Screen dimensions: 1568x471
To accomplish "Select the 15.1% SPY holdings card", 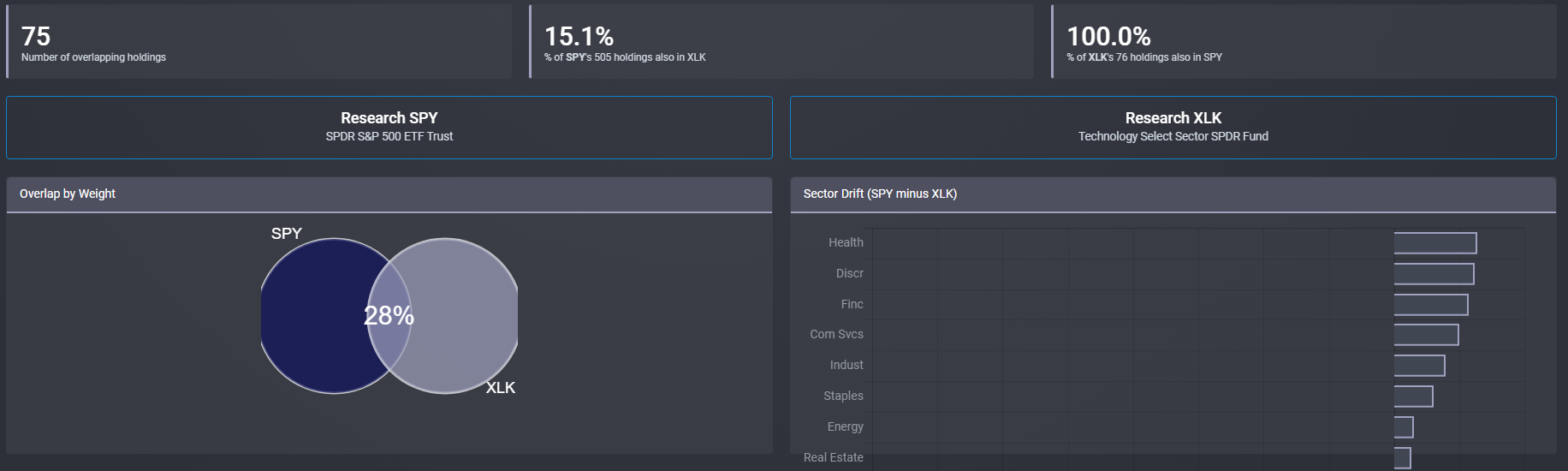I will [x=781, y=42].
